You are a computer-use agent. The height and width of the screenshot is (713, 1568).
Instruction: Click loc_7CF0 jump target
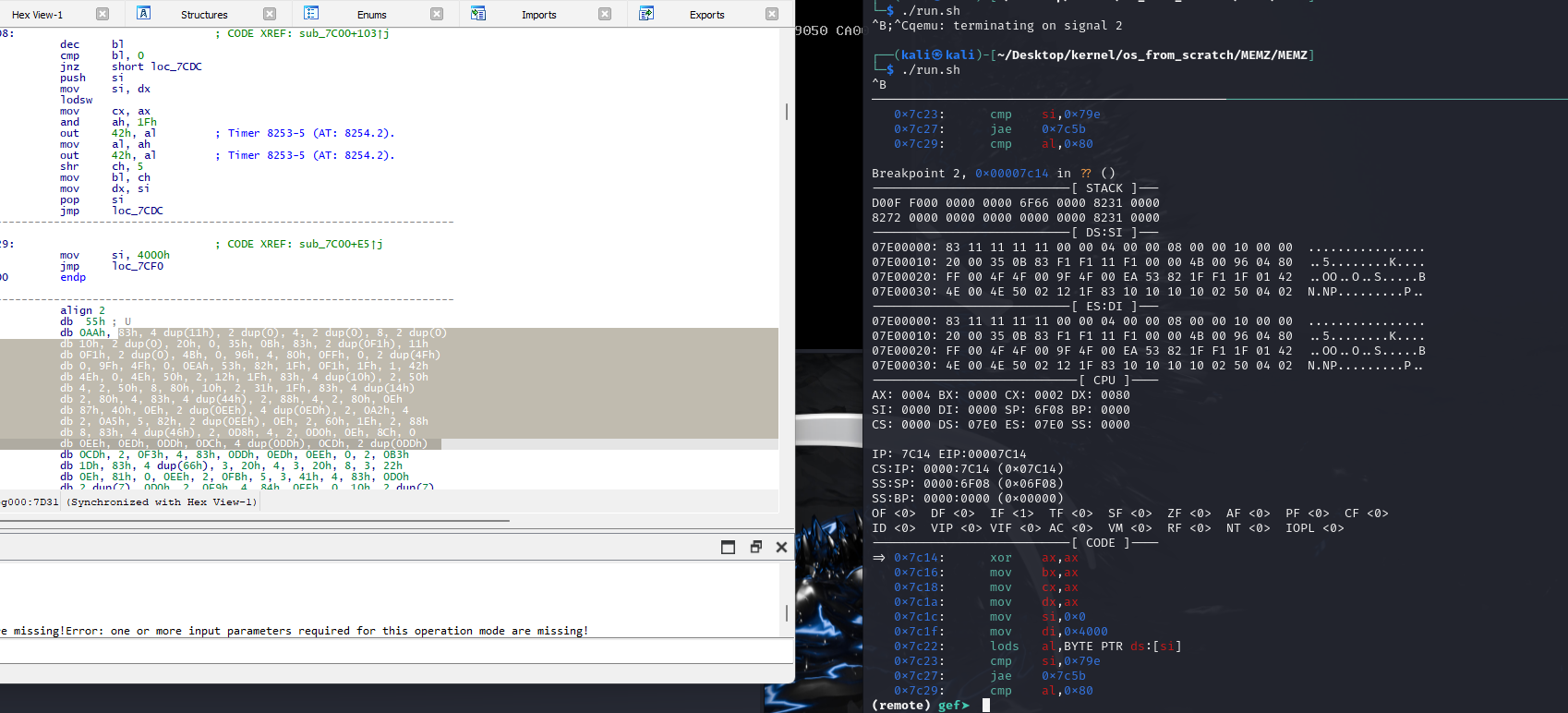tap(138, 266)
